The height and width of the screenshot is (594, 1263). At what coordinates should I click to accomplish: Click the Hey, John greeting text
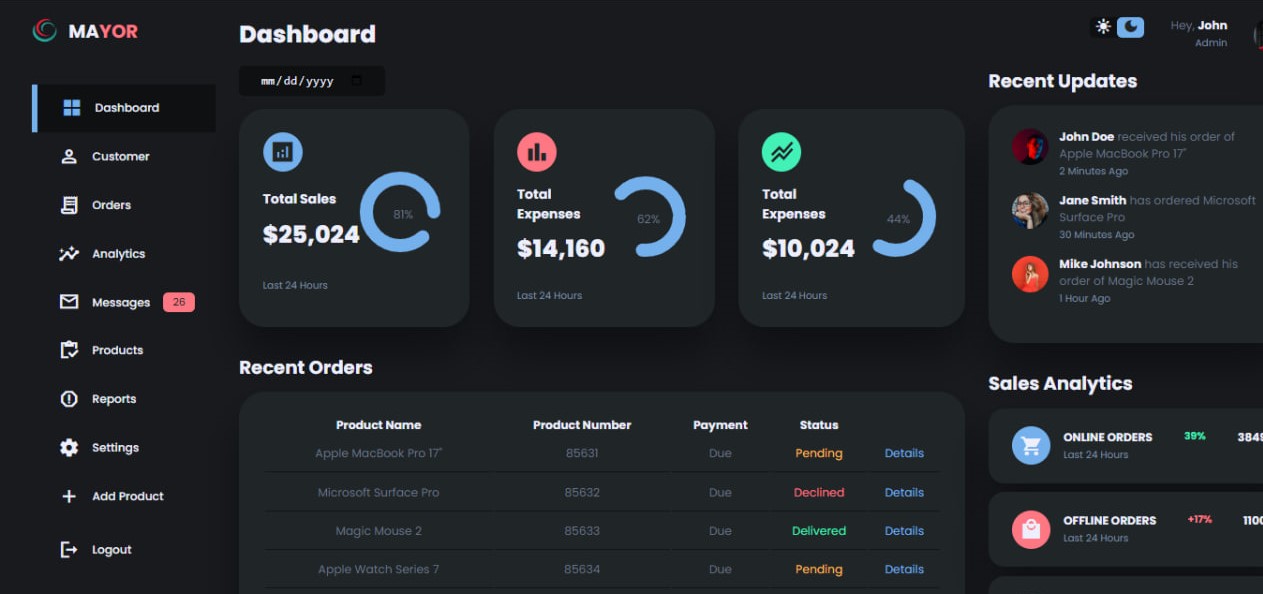coord(1198,25)
